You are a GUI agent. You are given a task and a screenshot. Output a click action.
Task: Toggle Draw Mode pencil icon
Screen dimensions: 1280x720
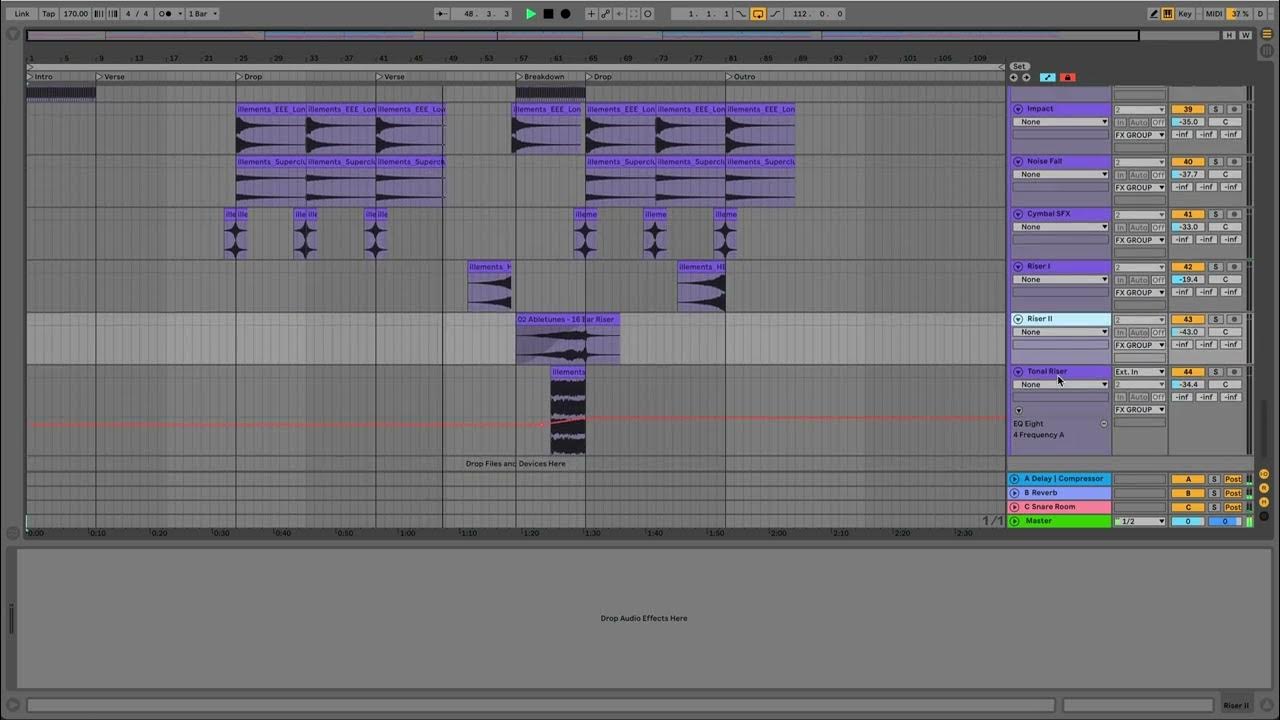click(1153, 14)
